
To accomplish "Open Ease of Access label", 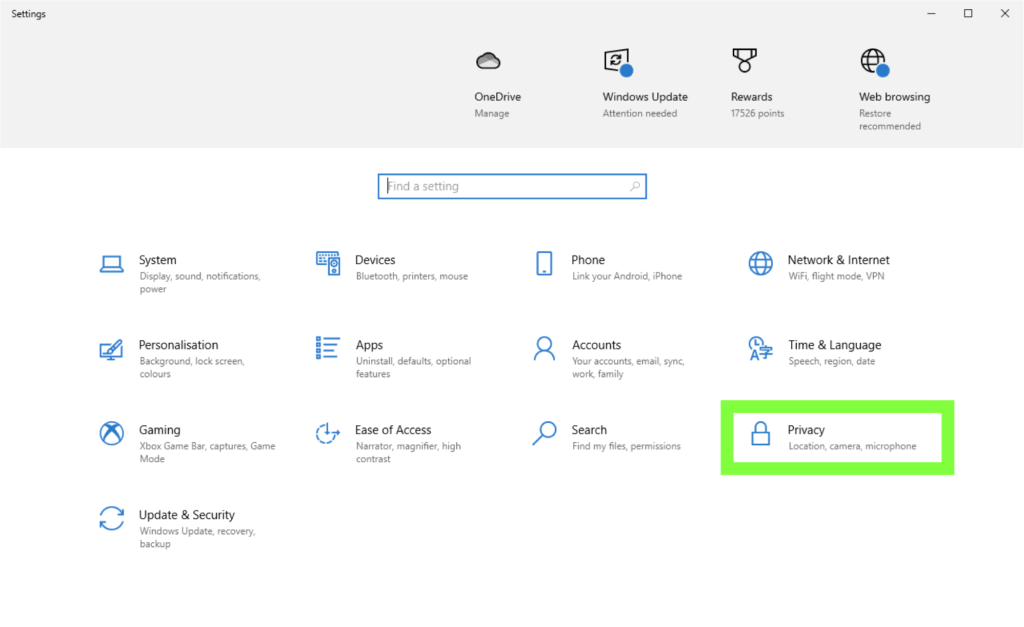I will 393,430.
